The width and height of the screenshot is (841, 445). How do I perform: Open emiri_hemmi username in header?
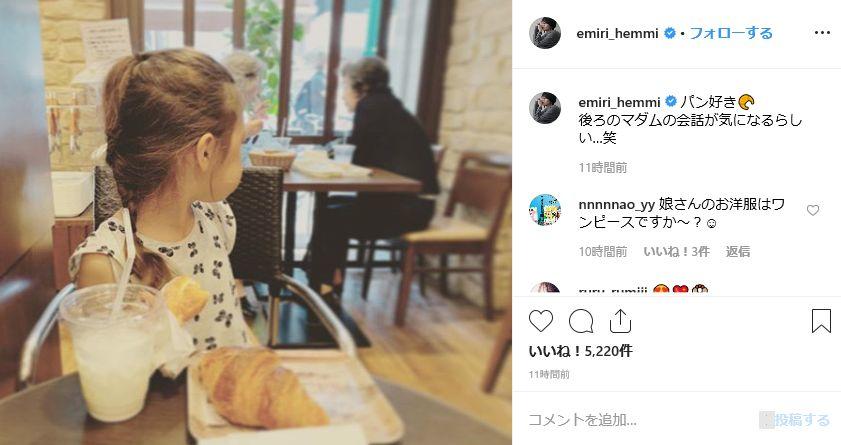point(617,33)
